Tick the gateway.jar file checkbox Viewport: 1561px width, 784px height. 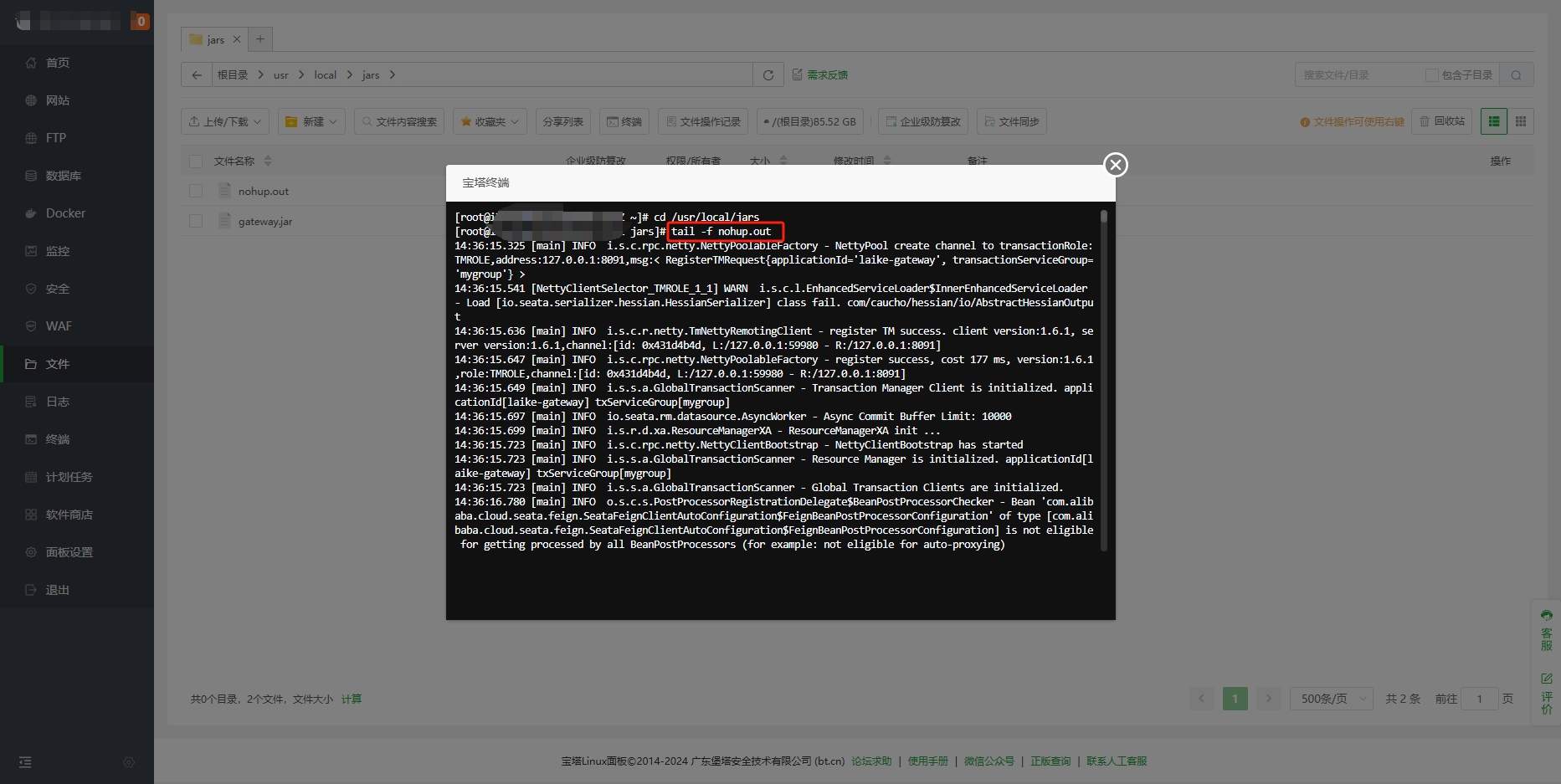196,221
